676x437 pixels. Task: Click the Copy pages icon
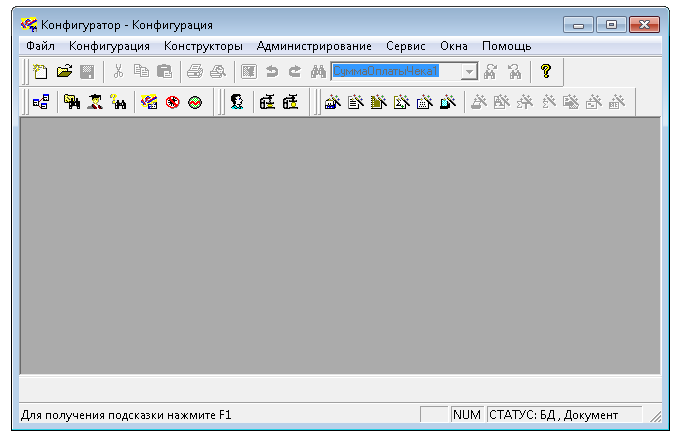tap(141, 72)
